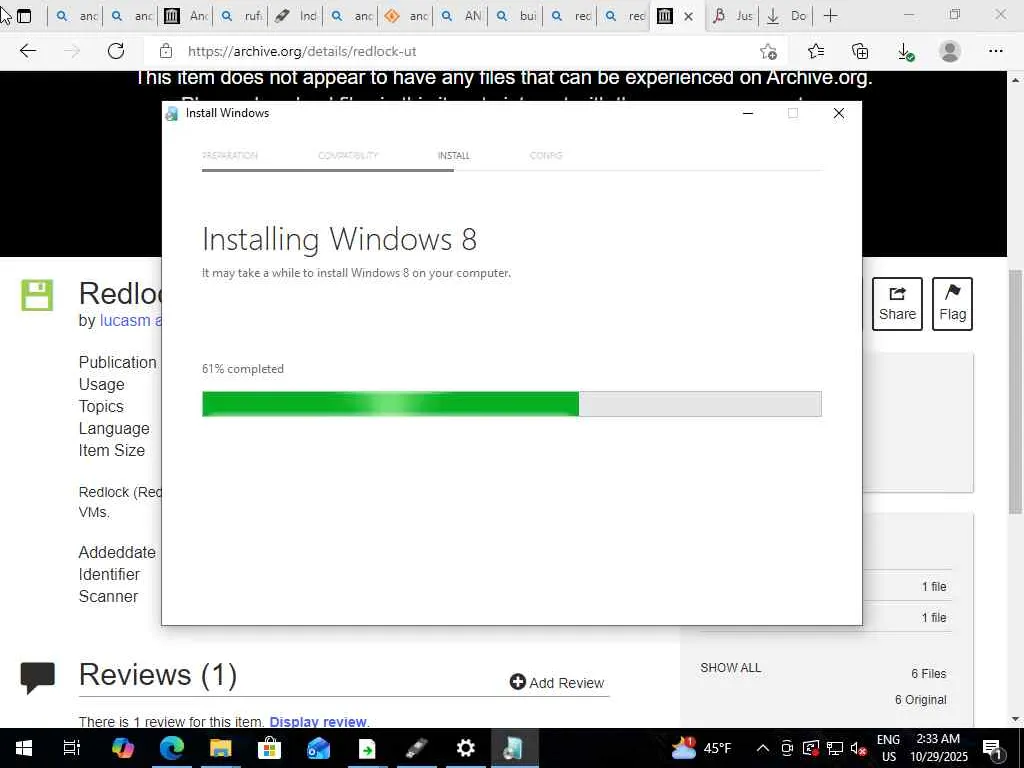1024x768 pixels.
Task: Open Settings gear in taskbar
Action: (x=465, y=748)
